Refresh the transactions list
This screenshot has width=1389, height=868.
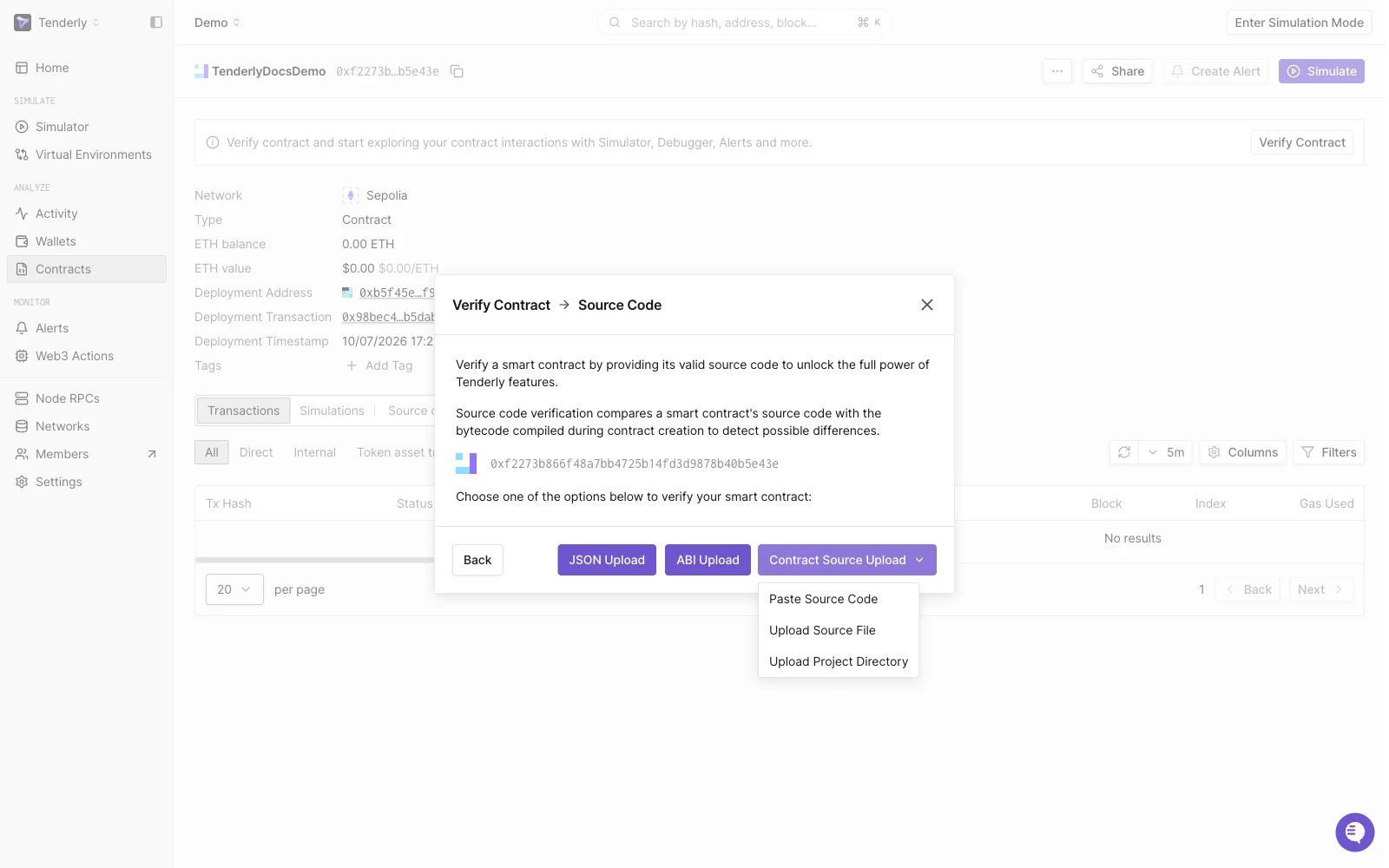point(1124,452)
